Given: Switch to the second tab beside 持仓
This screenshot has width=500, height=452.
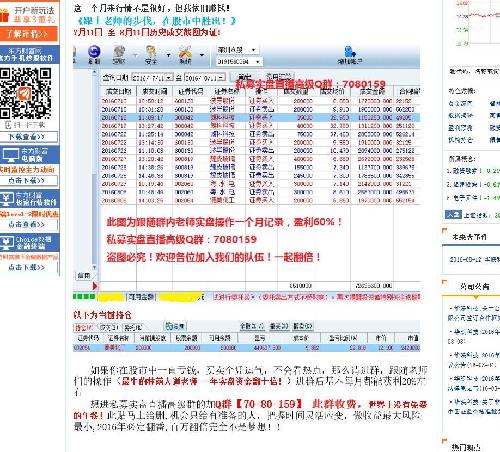Looking at the screenshot, I should coord(109,328).
